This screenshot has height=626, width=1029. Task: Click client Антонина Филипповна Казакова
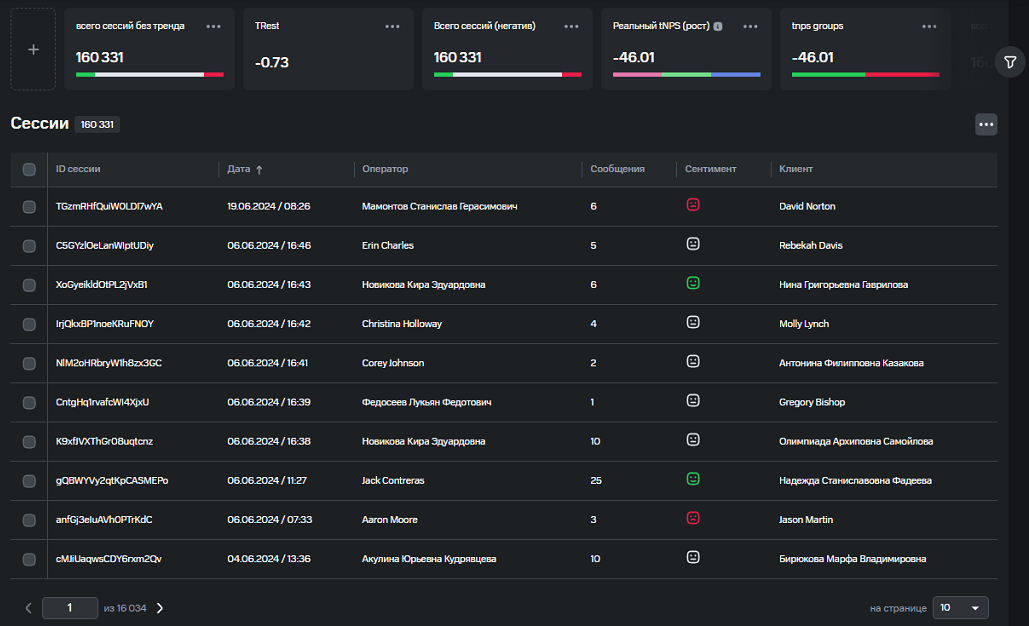pos(851,363)
